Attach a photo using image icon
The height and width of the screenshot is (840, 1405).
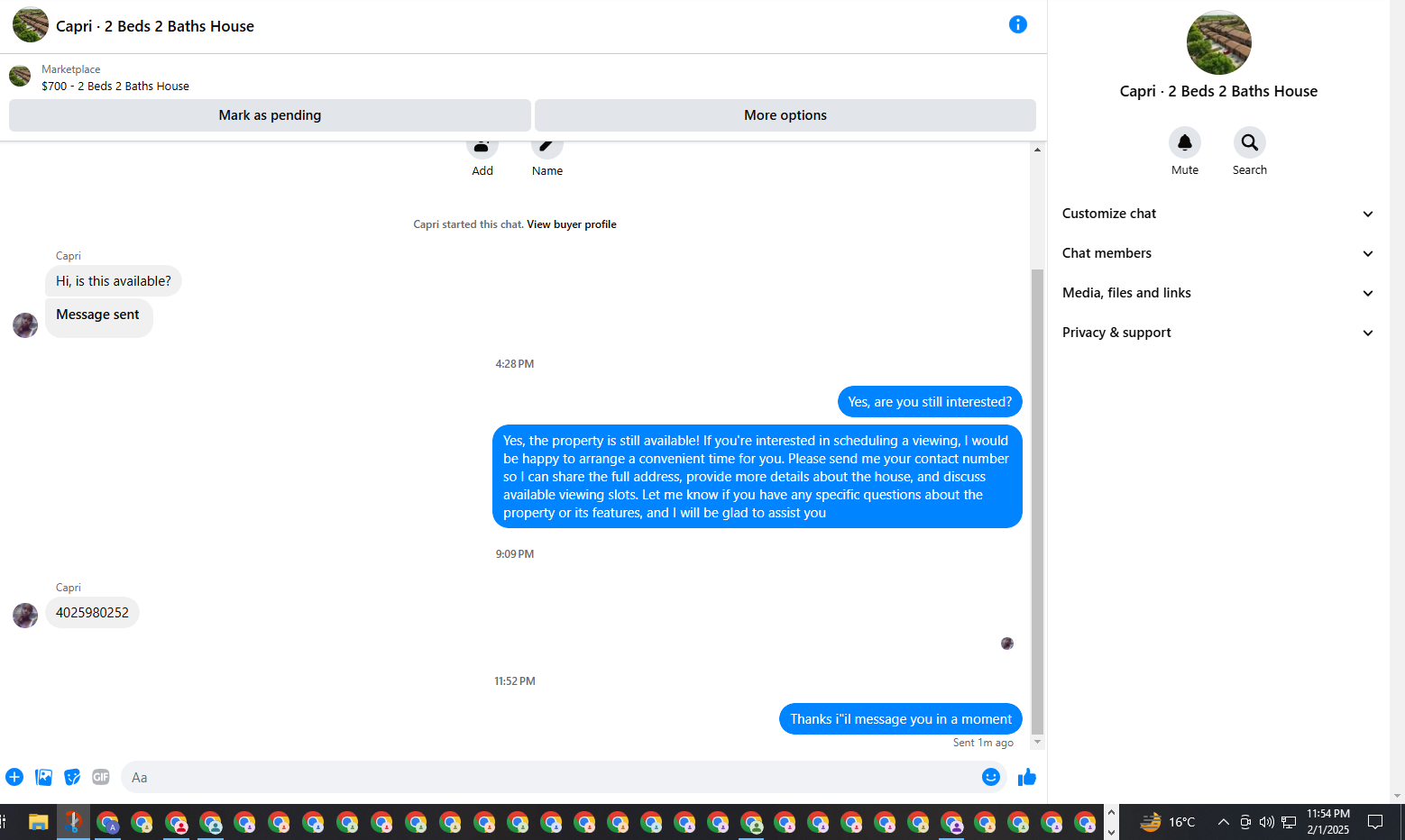point(43,777)
